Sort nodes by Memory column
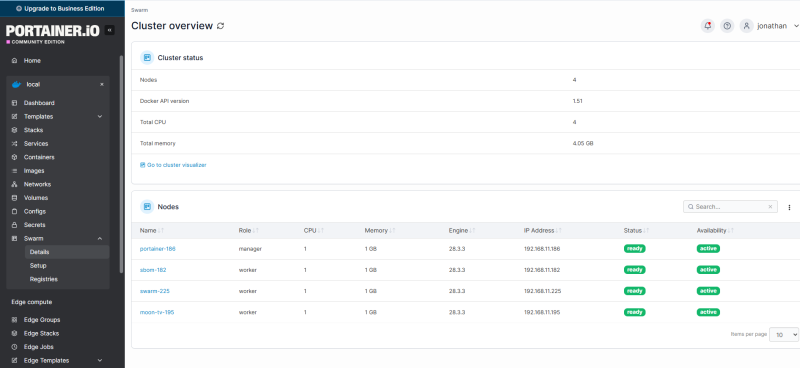 (x=380, y=231)
